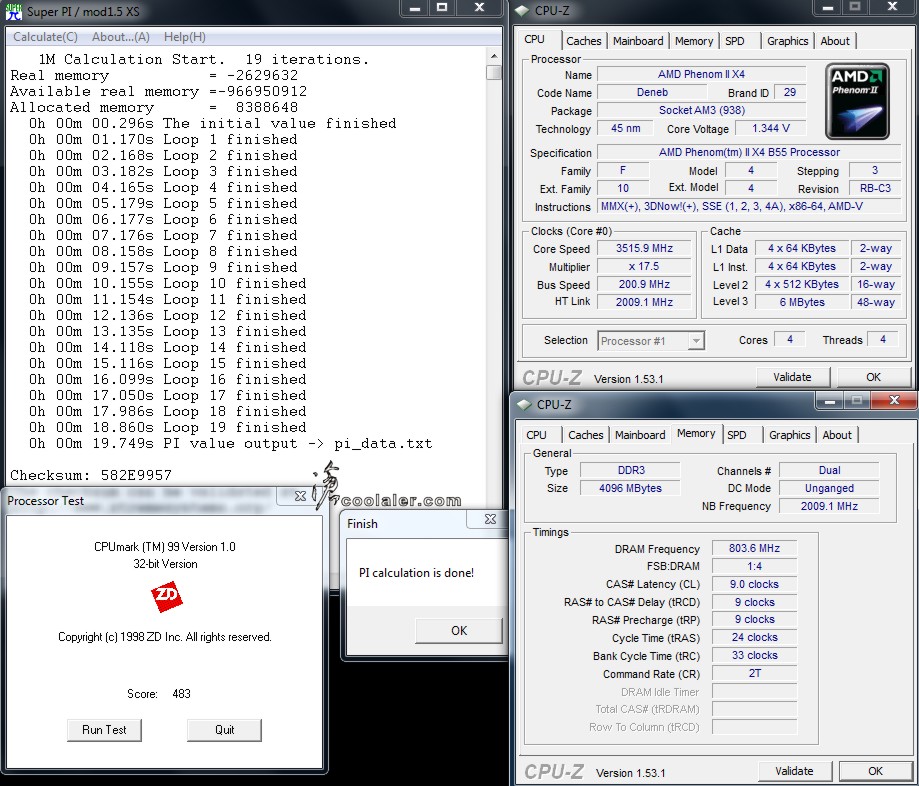Click the top CPU-Z title bar icon

pyautogui.click(x=523, y=11)
